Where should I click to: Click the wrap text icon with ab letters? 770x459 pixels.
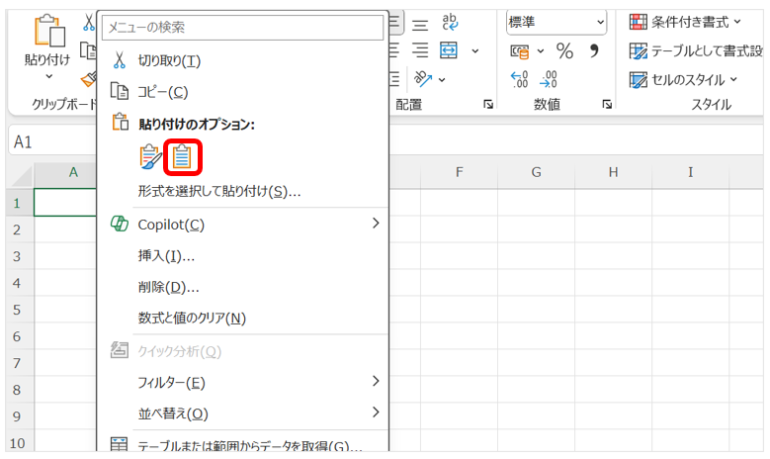pyautogui.click(x=449, y=22)
